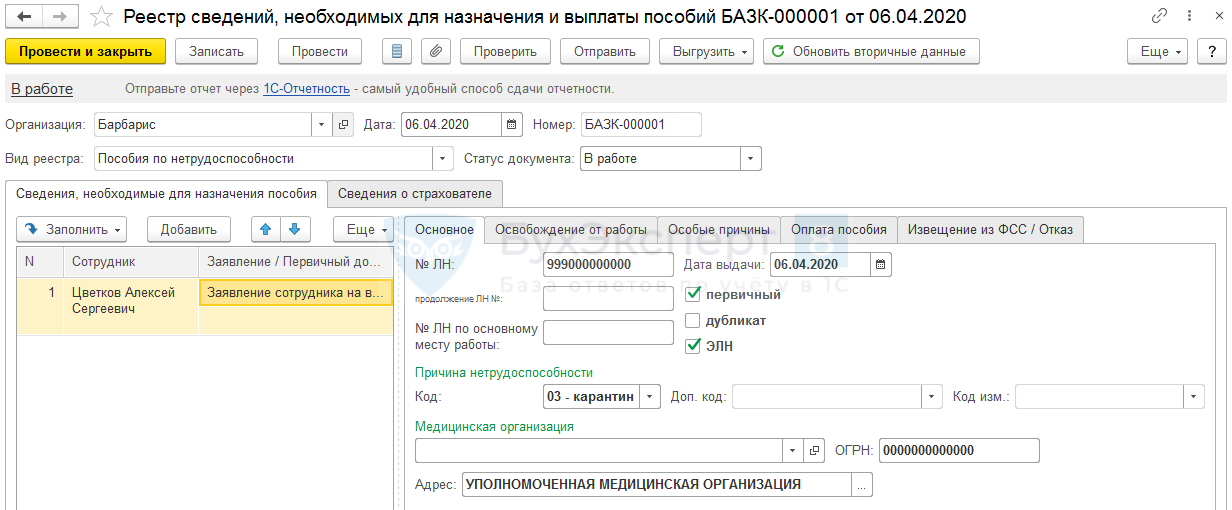The height and width of the screenshot is (510, 1232).
Task: Click into the № ЛН input field
Action: click(608, 265)
